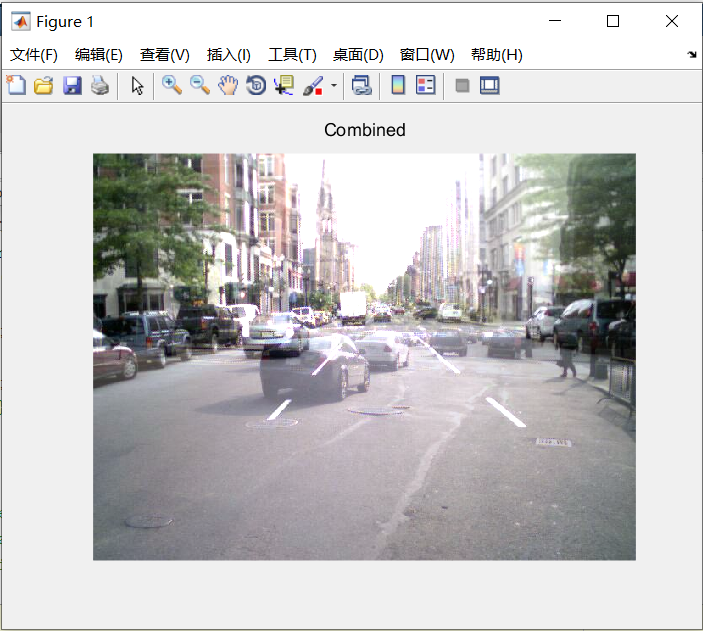Select the Data Cursor tool
The height and width of the screenshot is (631, 703).
(284, 85)
